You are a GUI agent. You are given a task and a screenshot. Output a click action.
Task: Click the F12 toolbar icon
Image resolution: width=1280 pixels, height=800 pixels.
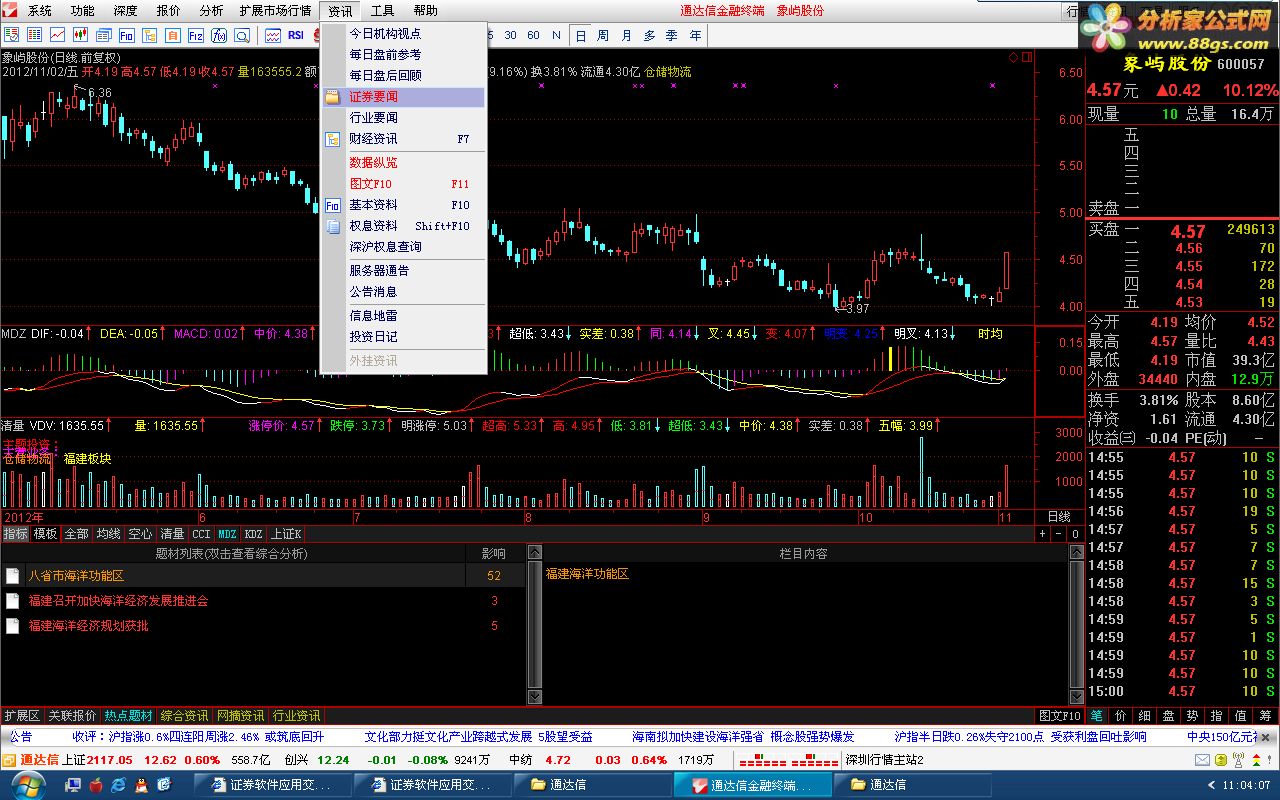pos(196,35)
